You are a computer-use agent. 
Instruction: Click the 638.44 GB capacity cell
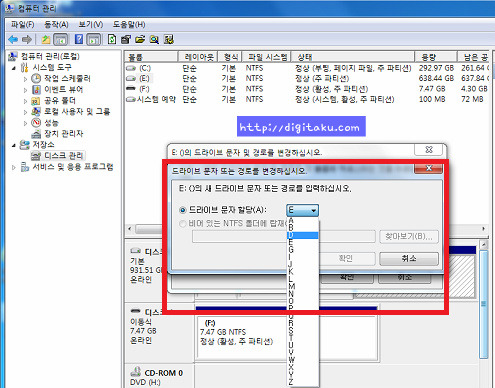point(436,79)
